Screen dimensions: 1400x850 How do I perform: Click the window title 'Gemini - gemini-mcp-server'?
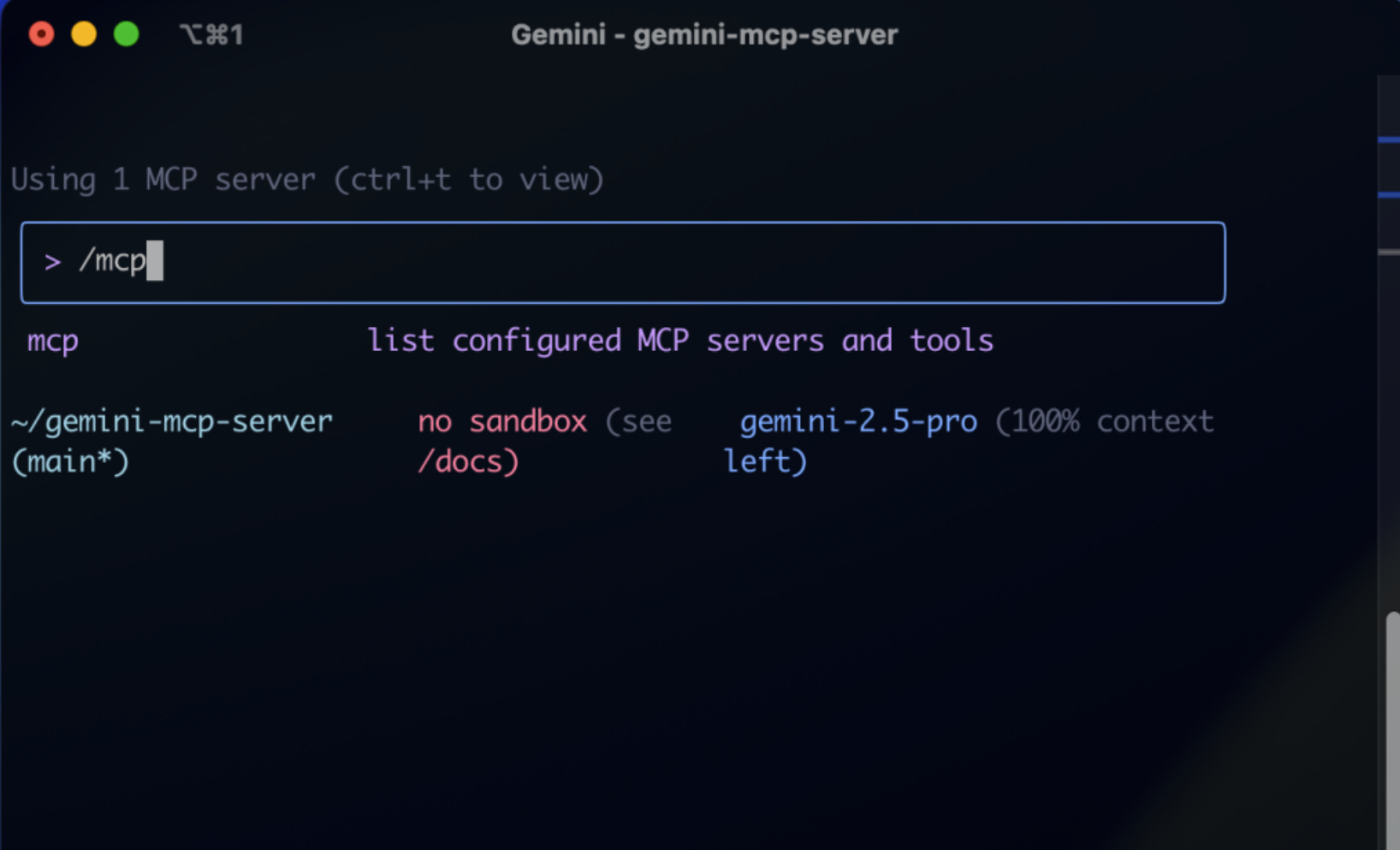coord(704,35)
